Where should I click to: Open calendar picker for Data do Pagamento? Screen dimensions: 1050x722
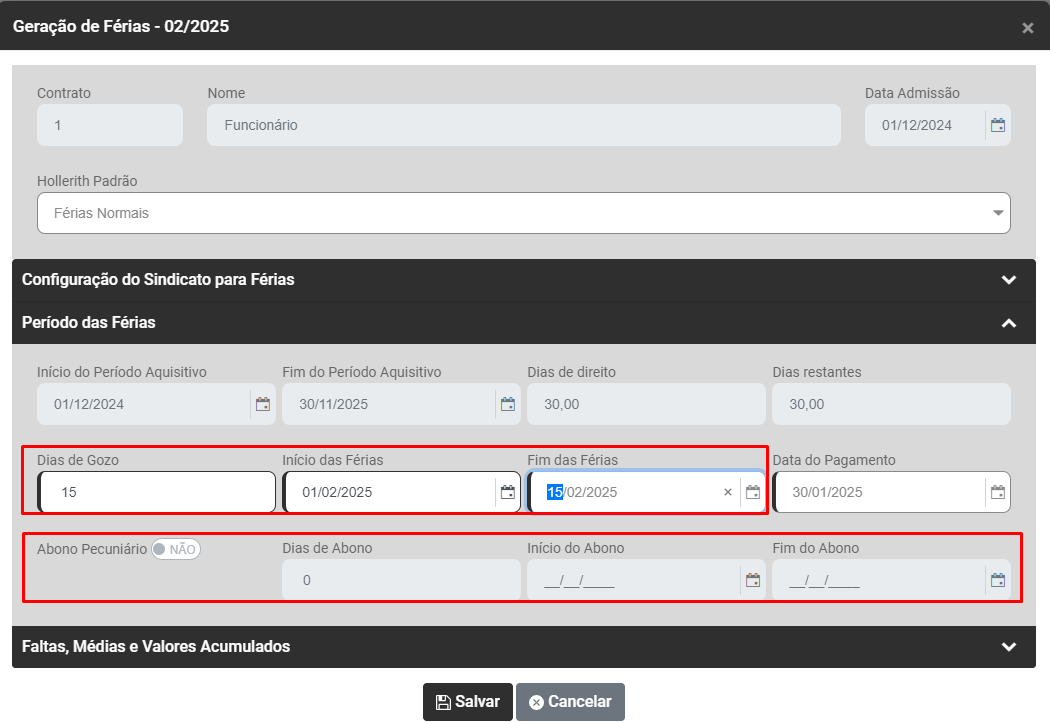(997, 492)
